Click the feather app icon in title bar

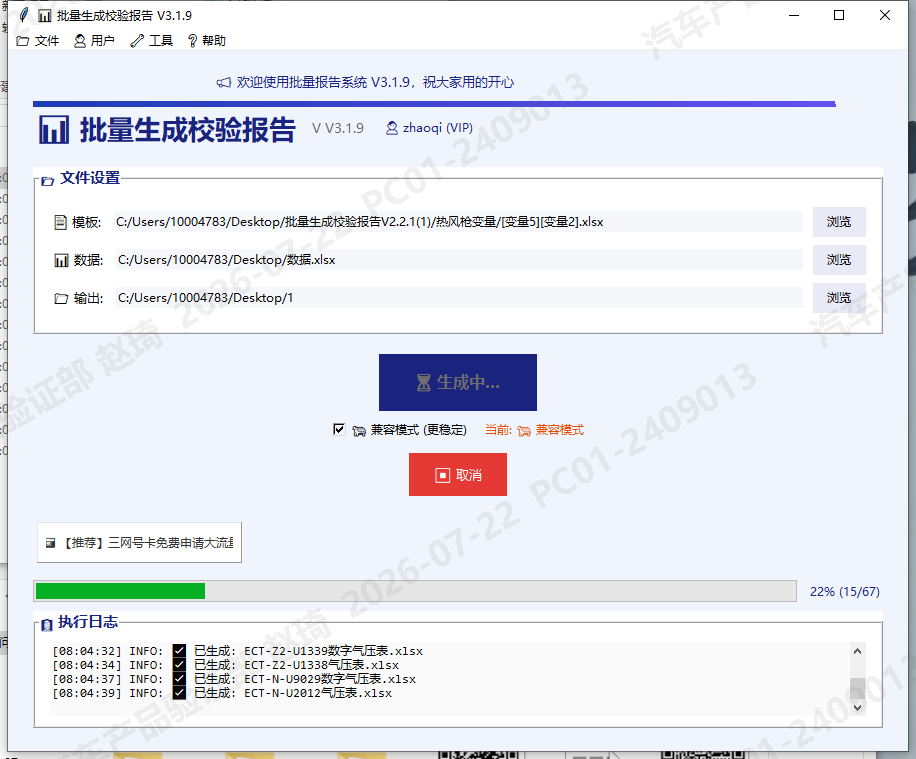pyautogui.click(x=23, y=15)
